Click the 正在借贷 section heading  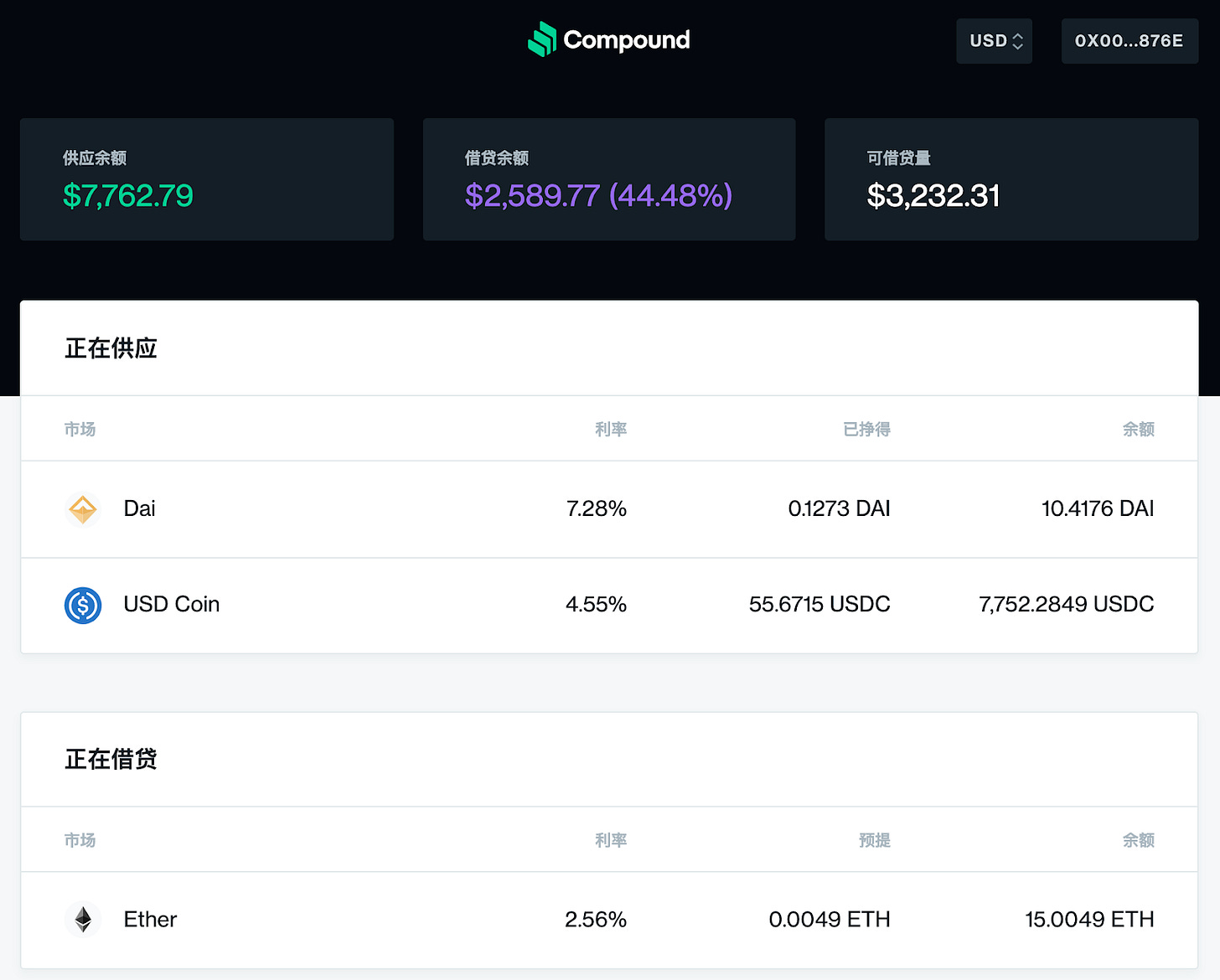[111, 760]
